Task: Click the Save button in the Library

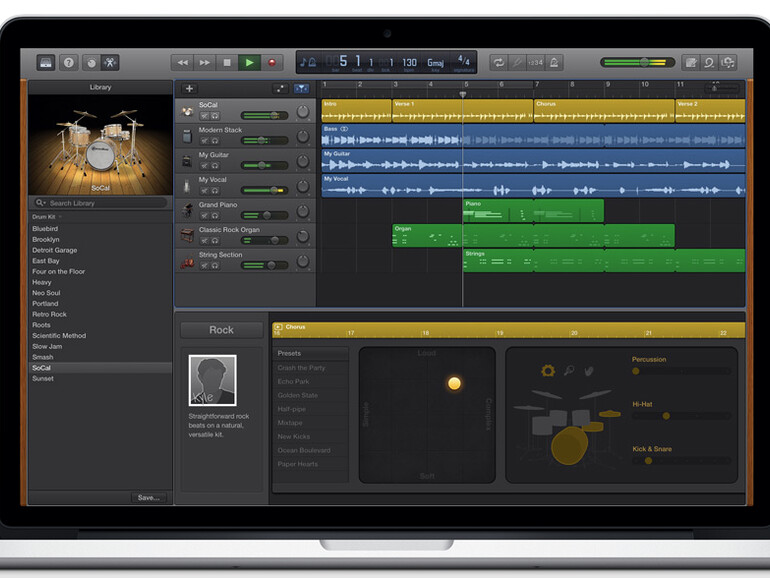Action: tap(148, 497)
